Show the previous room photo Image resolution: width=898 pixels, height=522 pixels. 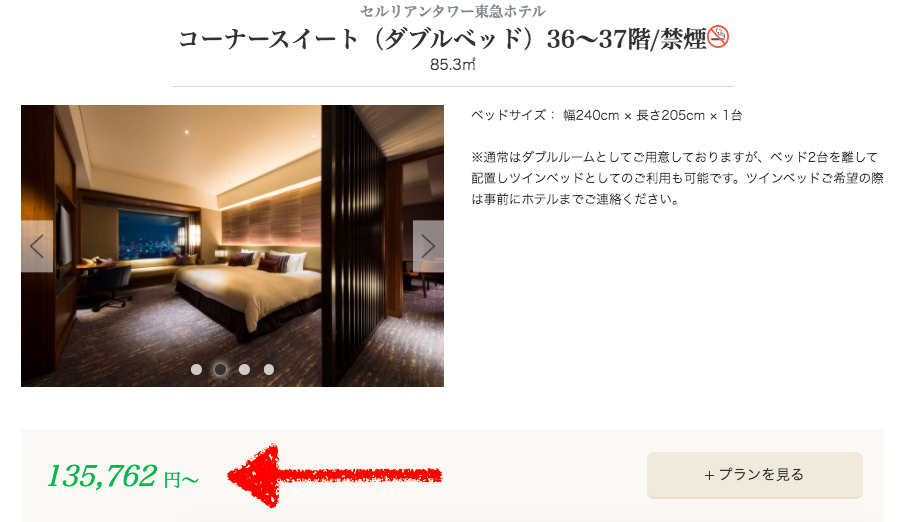37,246
